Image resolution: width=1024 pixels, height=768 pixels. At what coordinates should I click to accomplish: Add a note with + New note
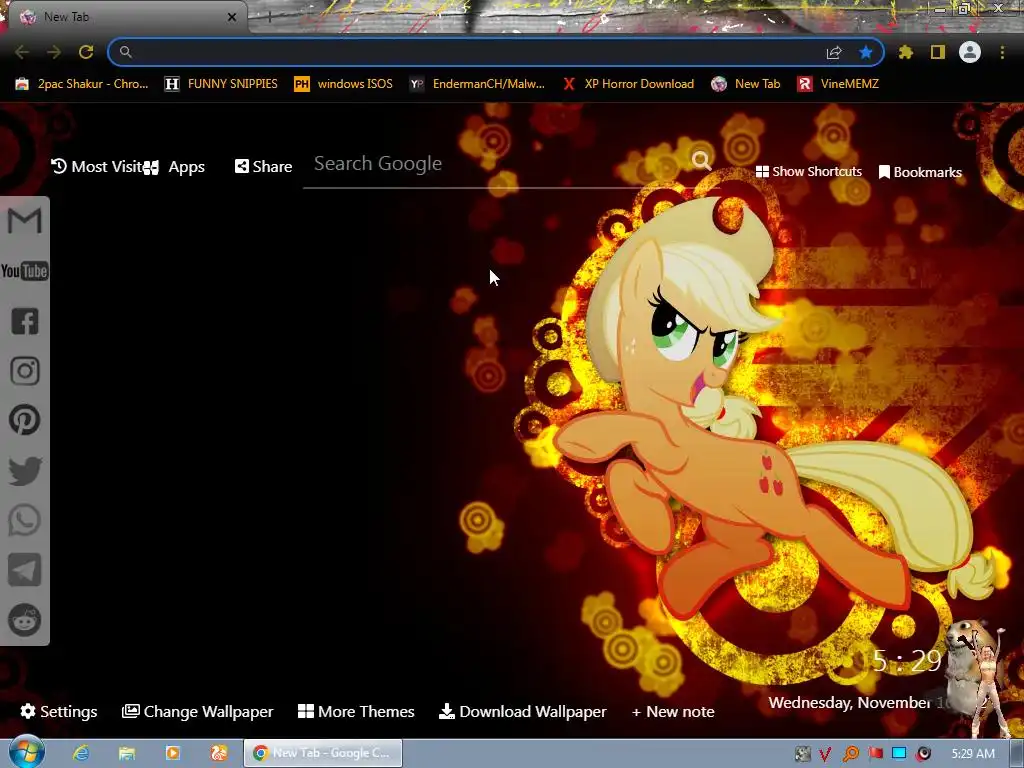[673, 711]
